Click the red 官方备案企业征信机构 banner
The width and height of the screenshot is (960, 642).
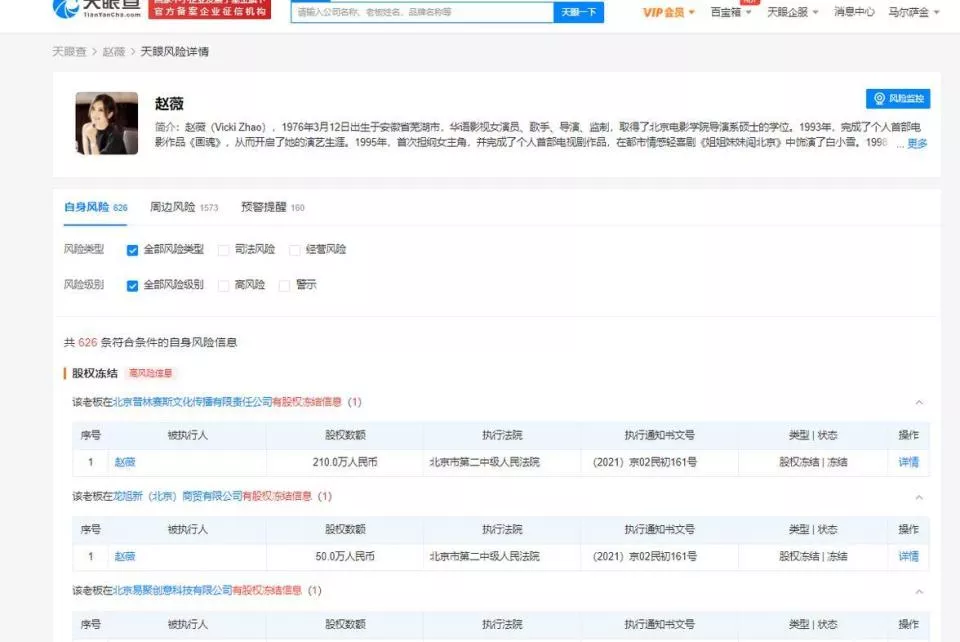(x=209, y=9)
